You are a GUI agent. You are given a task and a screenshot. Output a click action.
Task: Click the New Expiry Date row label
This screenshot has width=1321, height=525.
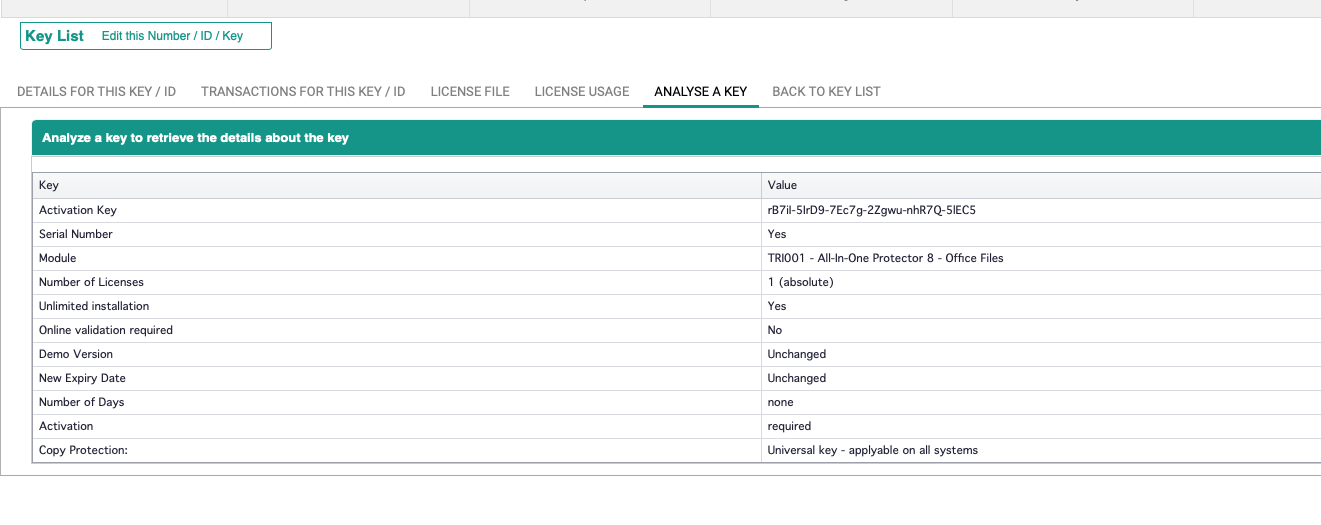pyautogui.click(x=82, y=378)
